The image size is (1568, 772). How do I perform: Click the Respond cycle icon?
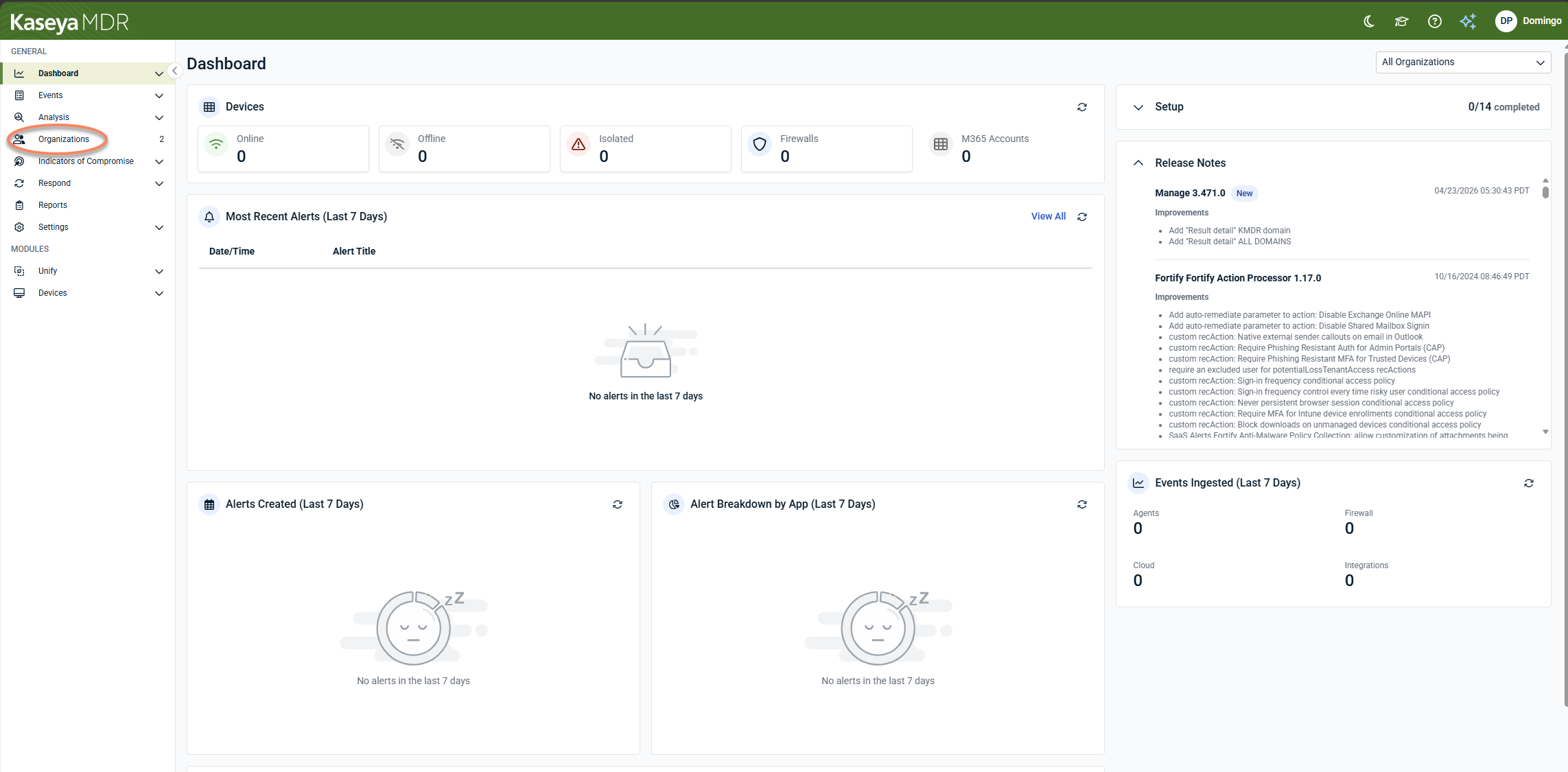19,183
